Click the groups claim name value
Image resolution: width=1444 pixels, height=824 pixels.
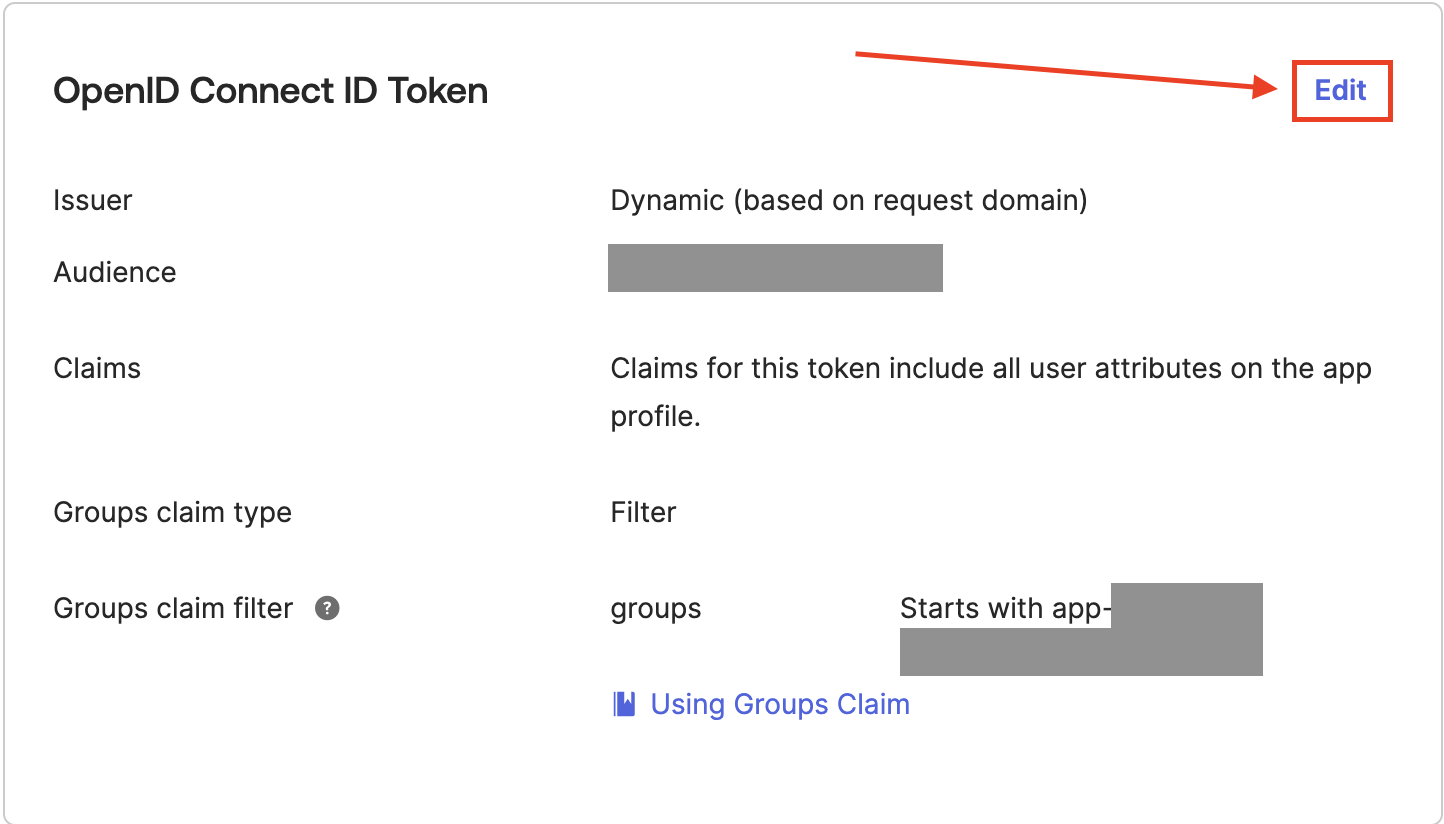656,609
